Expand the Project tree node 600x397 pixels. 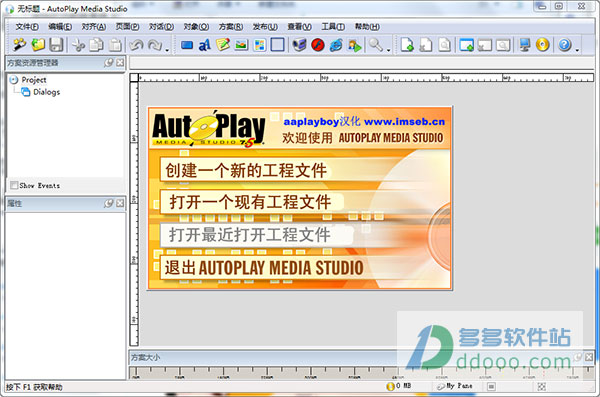click(14, 80)
